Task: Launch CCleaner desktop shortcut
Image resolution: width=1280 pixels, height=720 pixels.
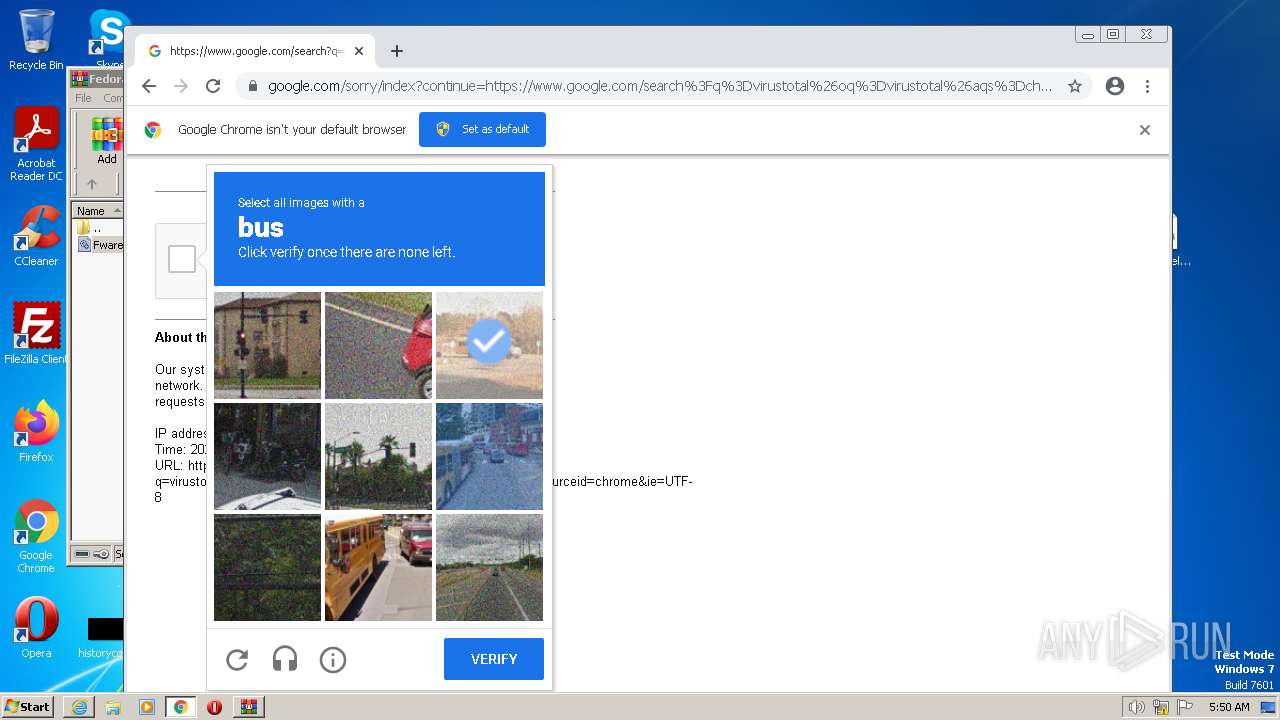Action: coord(36,236)
